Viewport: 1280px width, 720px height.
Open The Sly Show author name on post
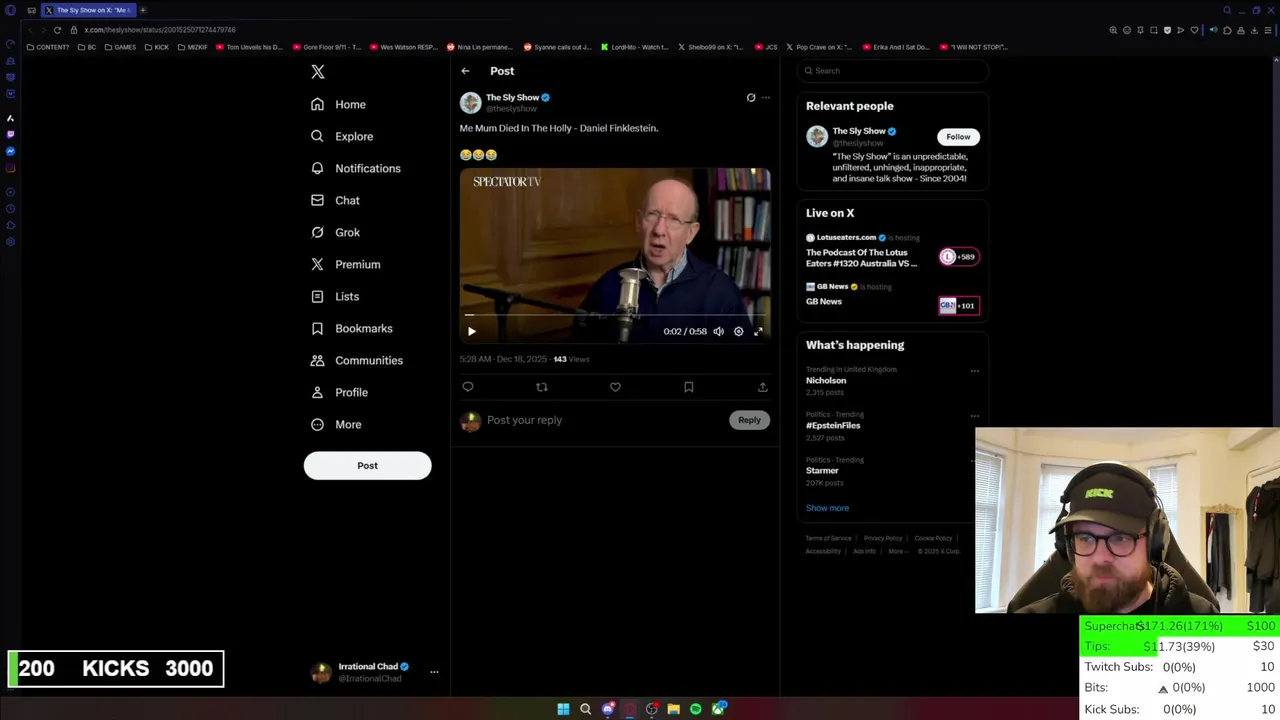click(x=512, y=97)
